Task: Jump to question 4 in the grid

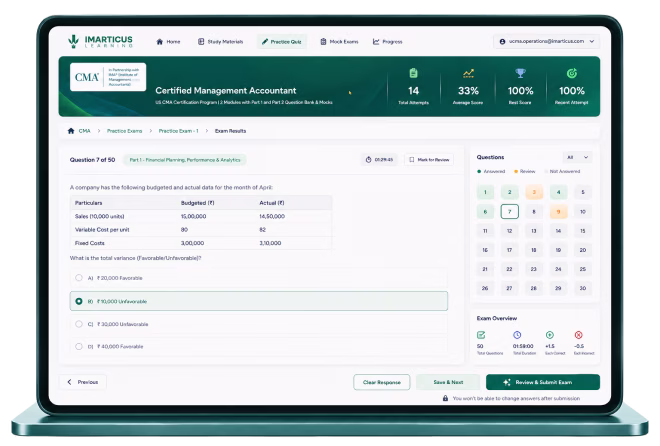Action: [559, 192]
